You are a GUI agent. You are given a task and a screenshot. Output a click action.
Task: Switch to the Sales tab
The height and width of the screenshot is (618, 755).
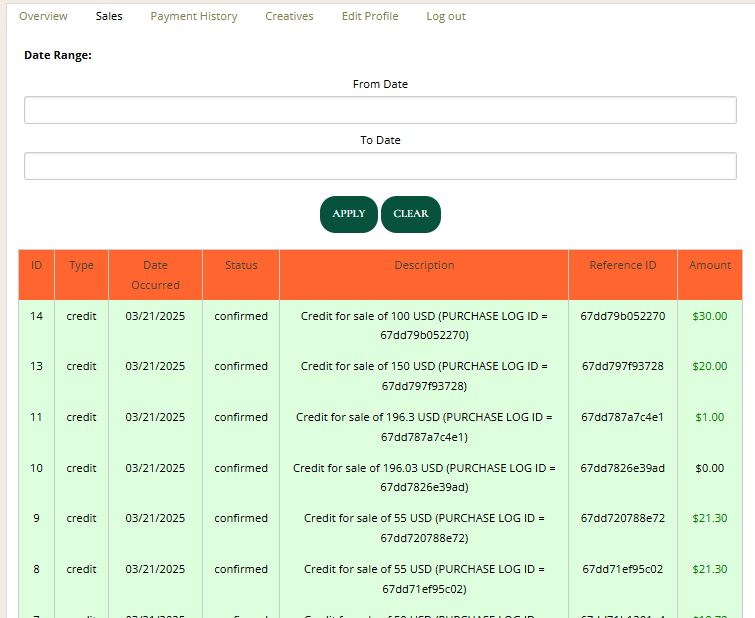(x=109, y=16)
